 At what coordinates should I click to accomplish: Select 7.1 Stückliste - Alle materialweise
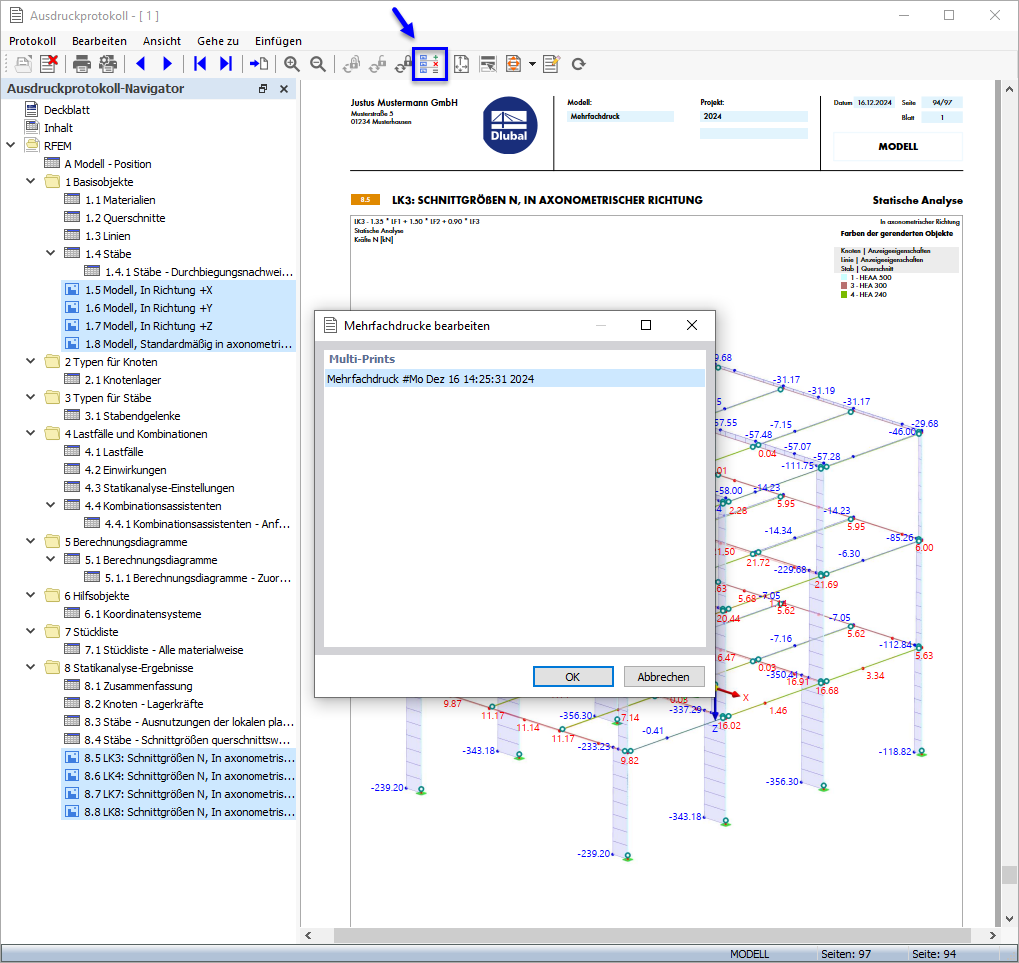pos(164,650)
